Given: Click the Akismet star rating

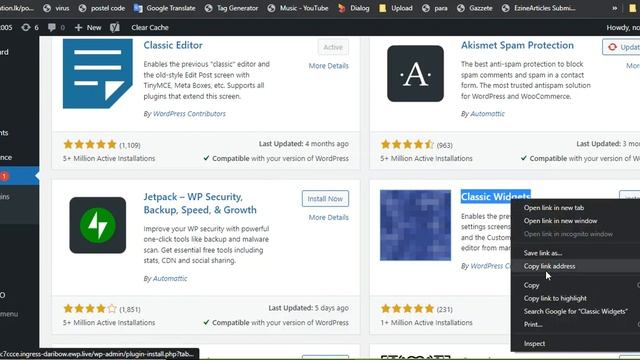Looking at the screenshot, I should (407, 144).
